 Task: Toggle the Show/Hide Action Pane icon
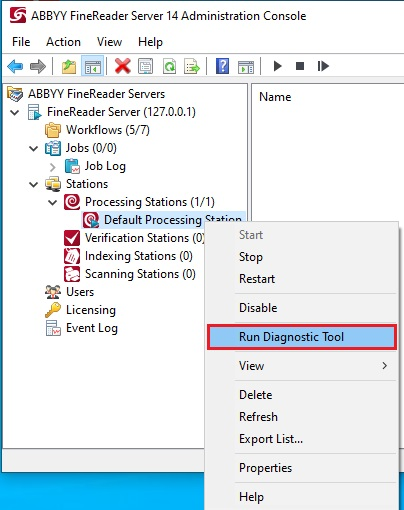246,66
